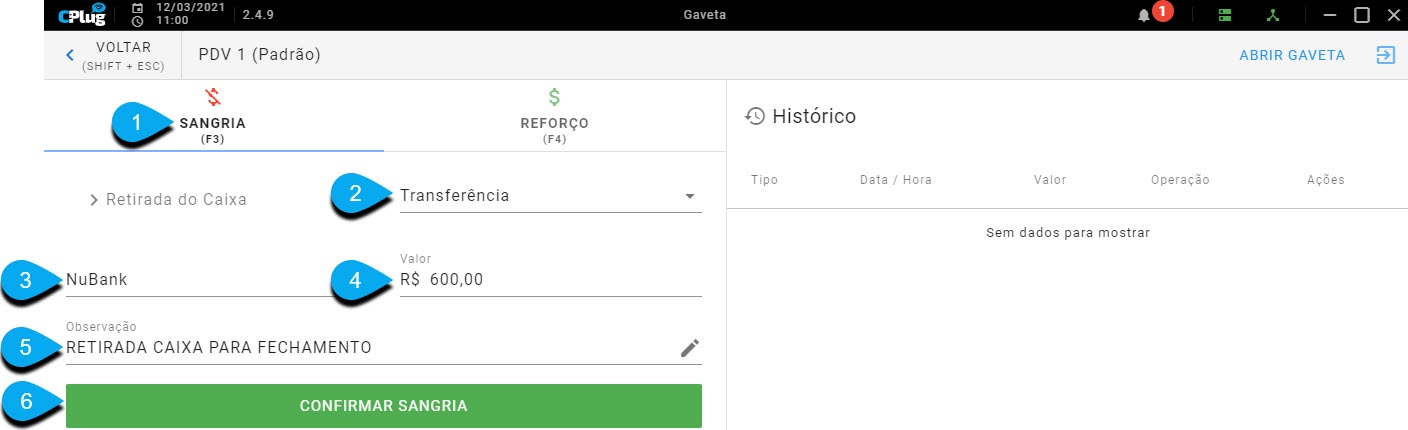Click the exit icon beside Abrir Gaveta
This screenshot has width=1408, height=430.
click(1385, 55)
